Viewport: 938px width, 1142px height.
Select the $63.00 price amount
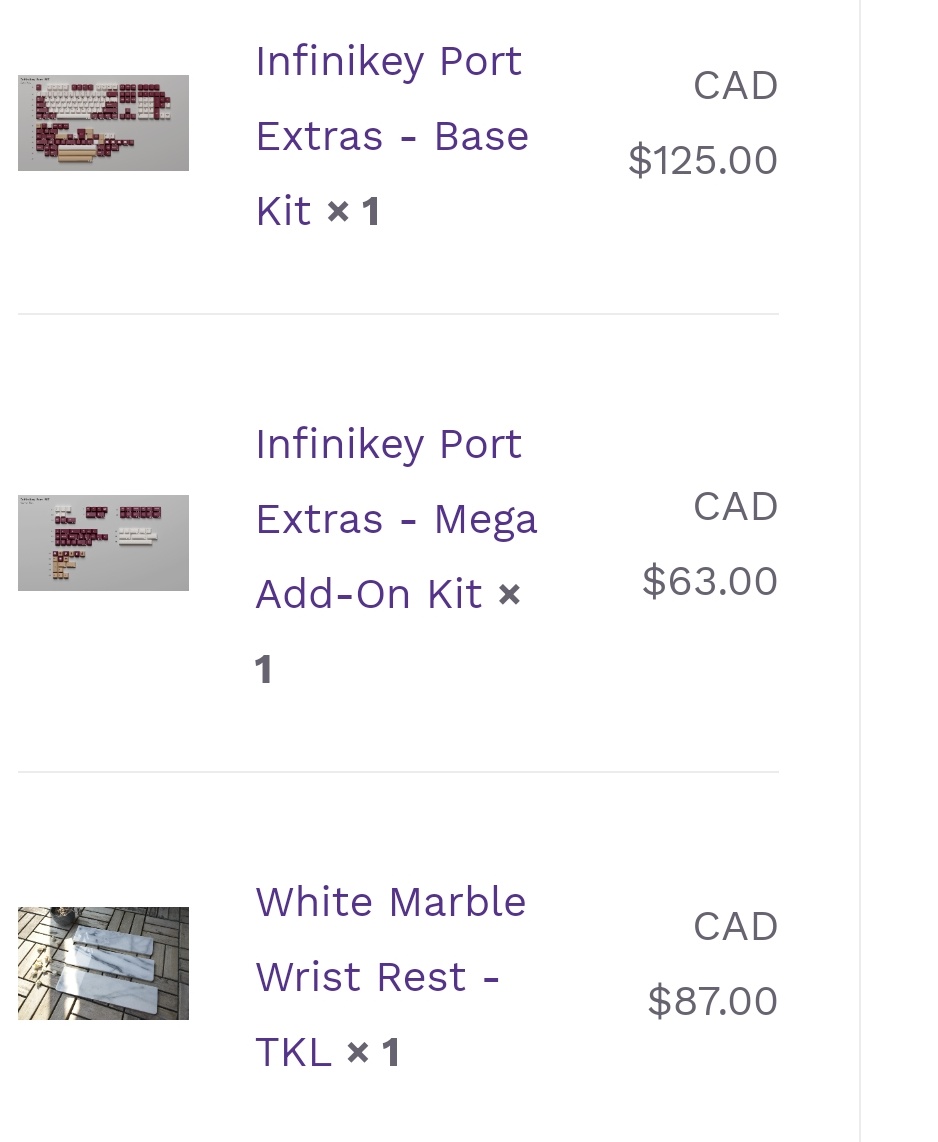pos(710,581)
